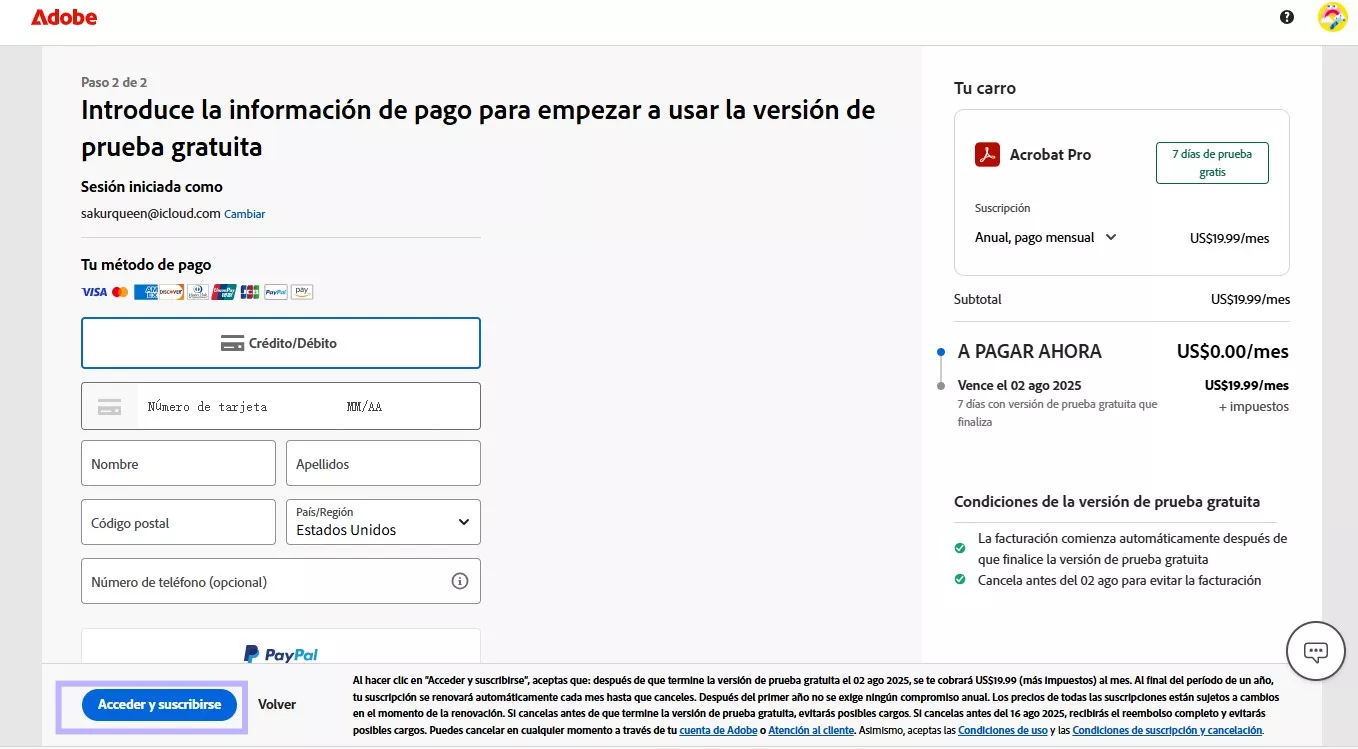Open the País/Región dropdown
The width and height of the screenshot is (1358, 749).
tap(383, 522)
